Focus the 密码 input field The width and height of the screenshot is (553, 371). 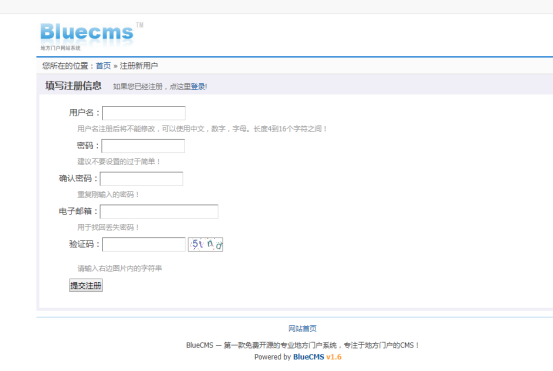coord(143,146)
